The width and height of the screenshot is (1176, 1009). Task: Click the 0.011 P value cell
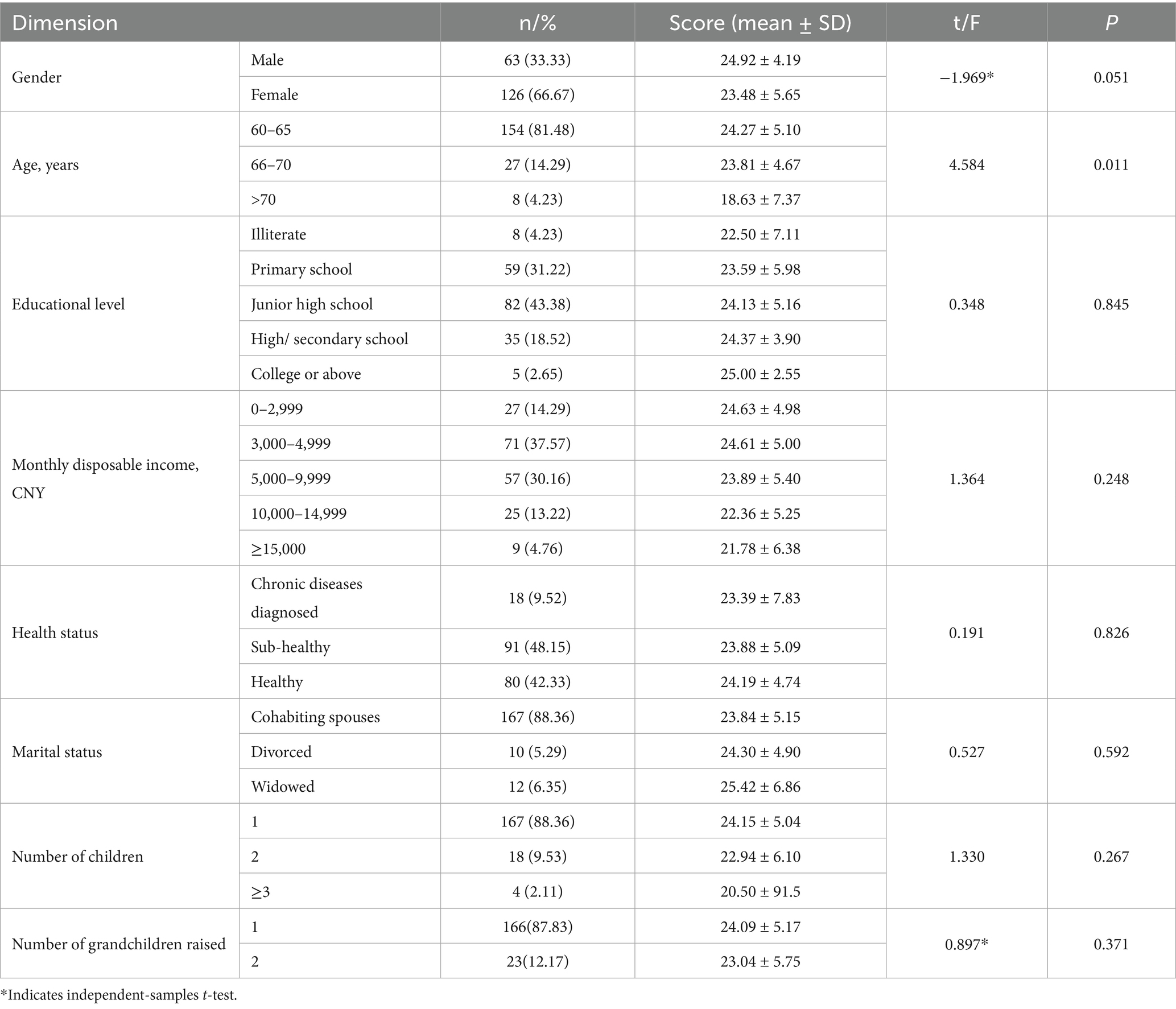[x=1111, y=165]
